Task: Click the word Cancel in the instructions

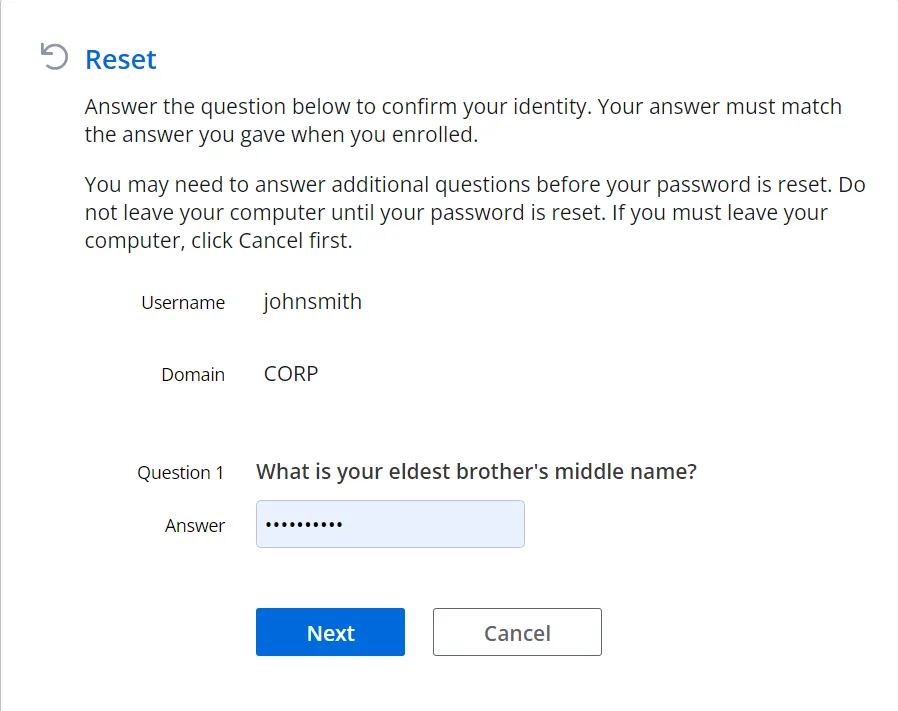Action: point(271,241)
